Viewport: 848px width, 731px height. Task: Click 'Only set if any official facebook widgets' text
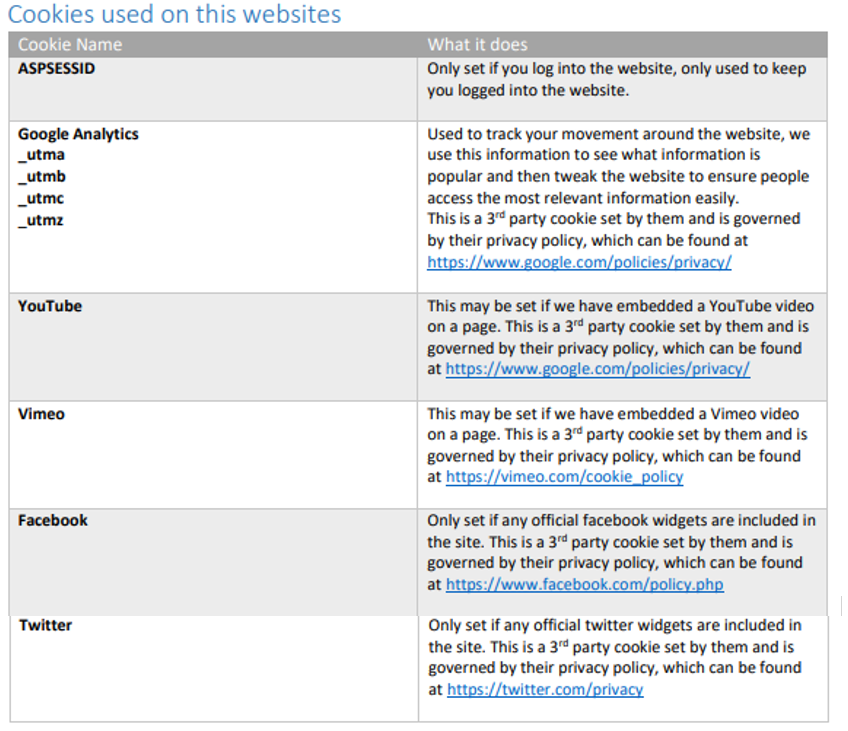click(x=621, y=520)
